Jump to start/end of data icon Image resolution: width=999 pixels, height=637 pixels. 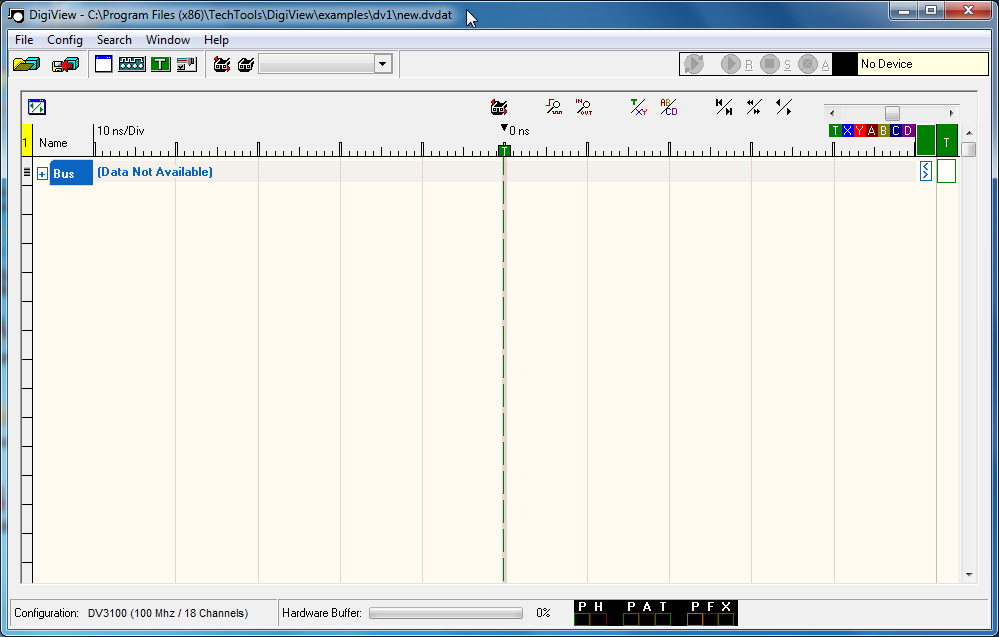(x=724, y=107)
